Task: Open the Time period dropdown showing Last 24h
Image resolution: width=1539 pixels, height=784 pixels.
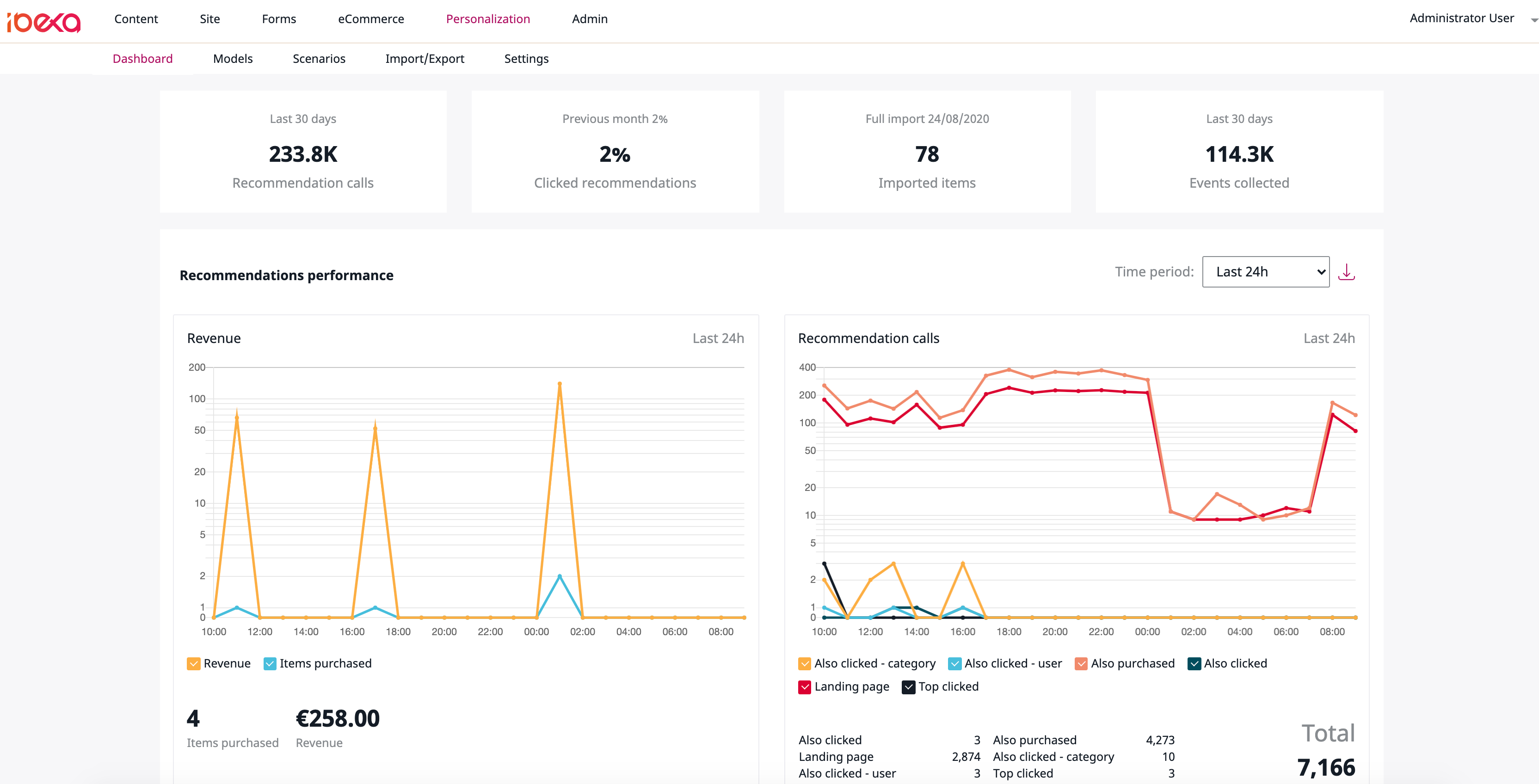Action: coord(1265,272)
